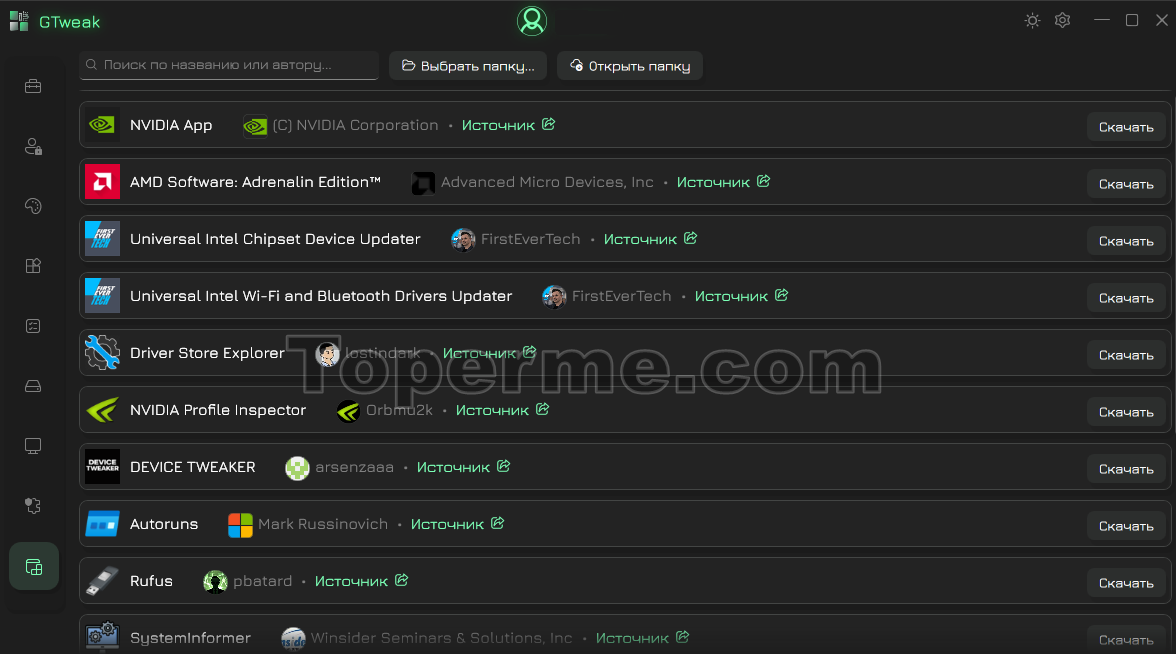The image size is (1176, 654).
Task: Open the Источник link for DEVICE TWEAKER
Action: (464, 467)
